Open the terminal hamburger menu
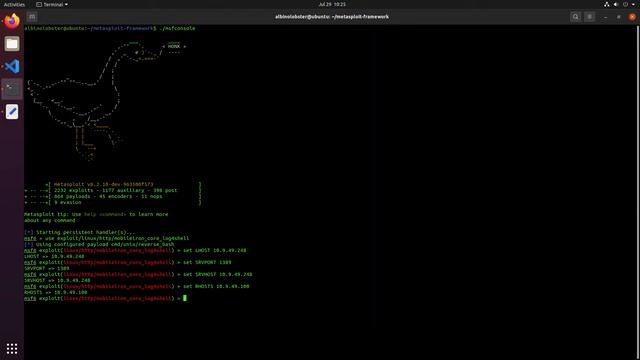The image size is (640, 360). (x=589, y=17)
